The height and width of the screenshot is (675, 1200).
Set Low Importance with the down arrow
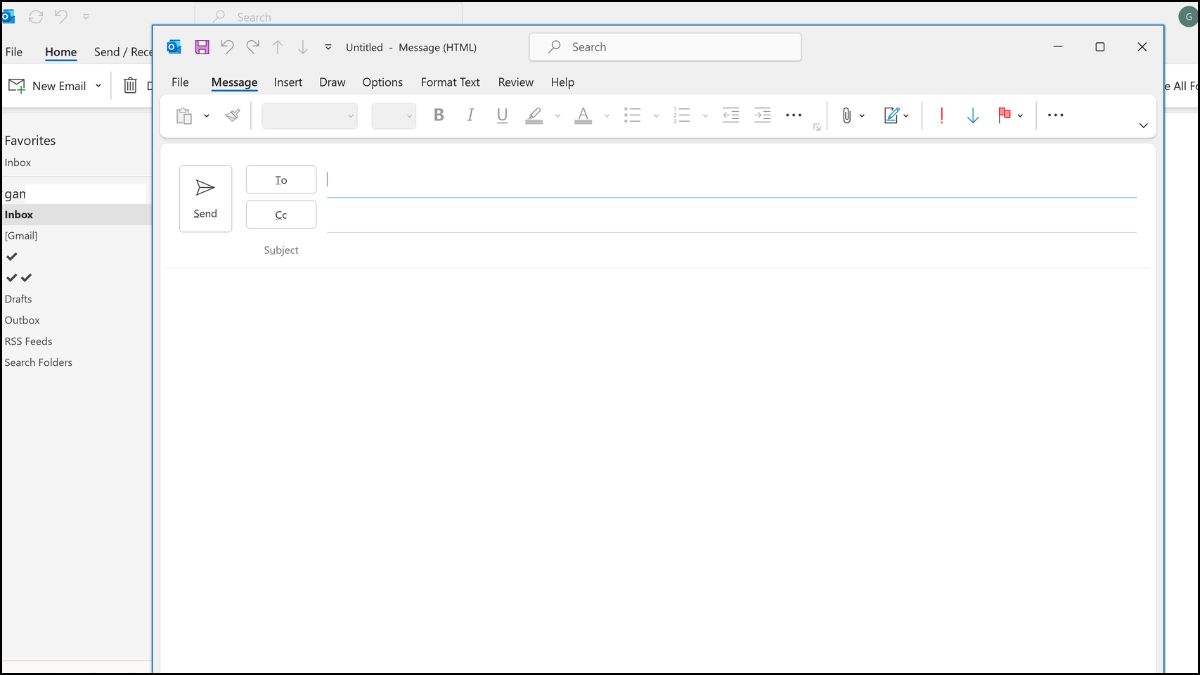[x=972, y=116]
